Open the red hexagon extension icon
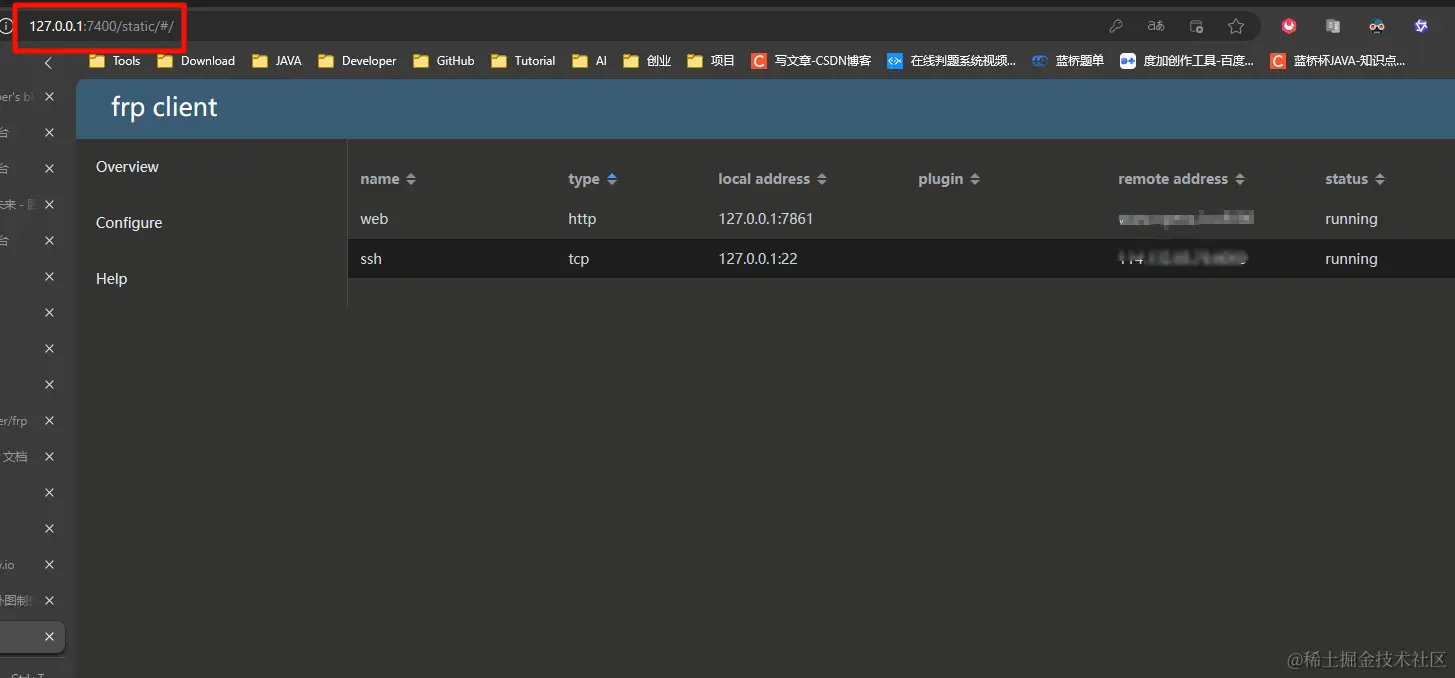Image resolution: width=1455 pixels, height=678 pixels. click(1289, 27)
